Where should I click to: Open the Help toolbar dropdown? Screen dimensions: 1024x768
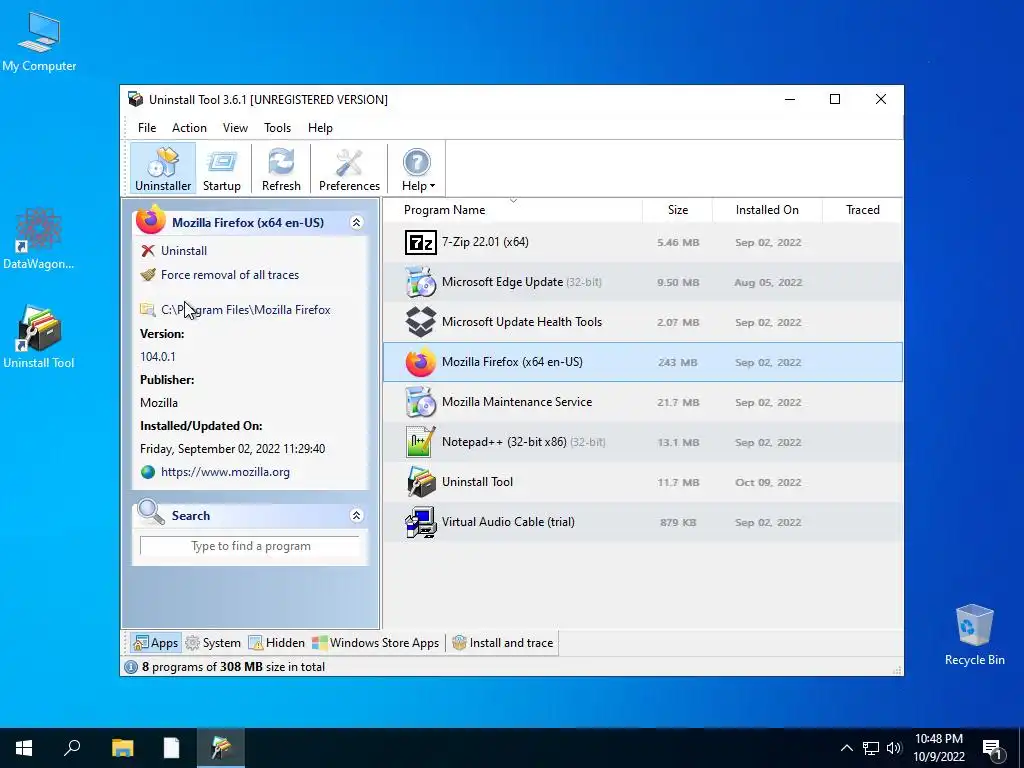[x=417, y=169]
